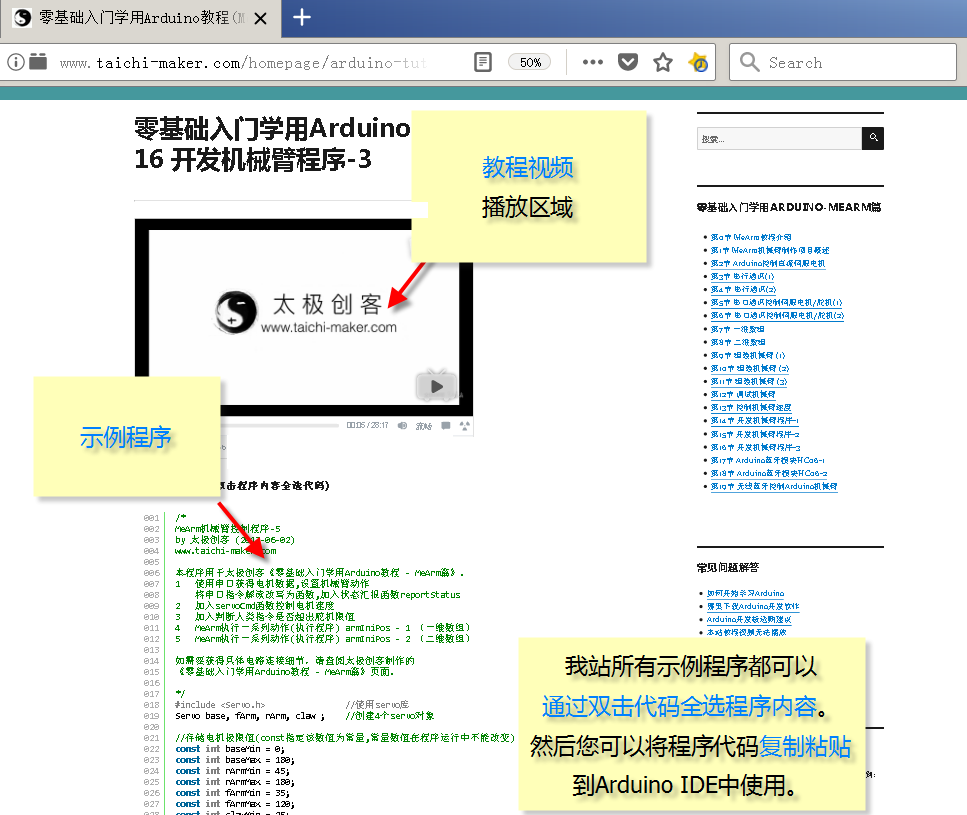
Task: Click the video progress bar
Action: pyautogui.click(x=280, y=425)
